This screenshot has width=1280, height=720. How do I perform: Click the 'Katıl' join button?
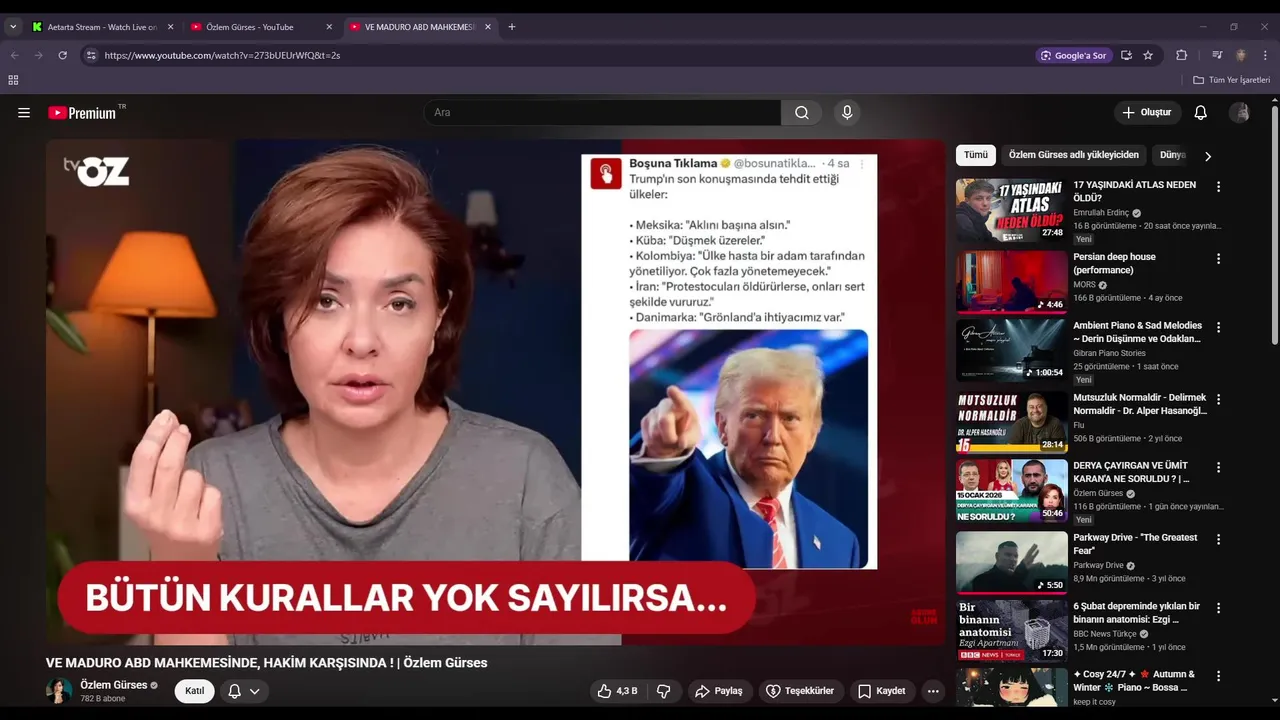(194, 691)
